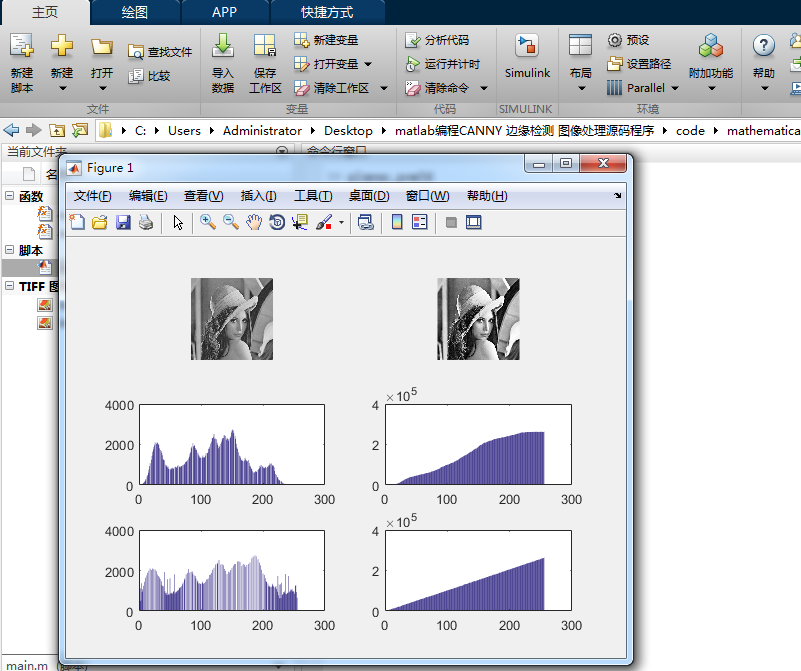801x671 pixels.
Task: Toggle the Zoom In magnifier tool
Action: [207, 222]
